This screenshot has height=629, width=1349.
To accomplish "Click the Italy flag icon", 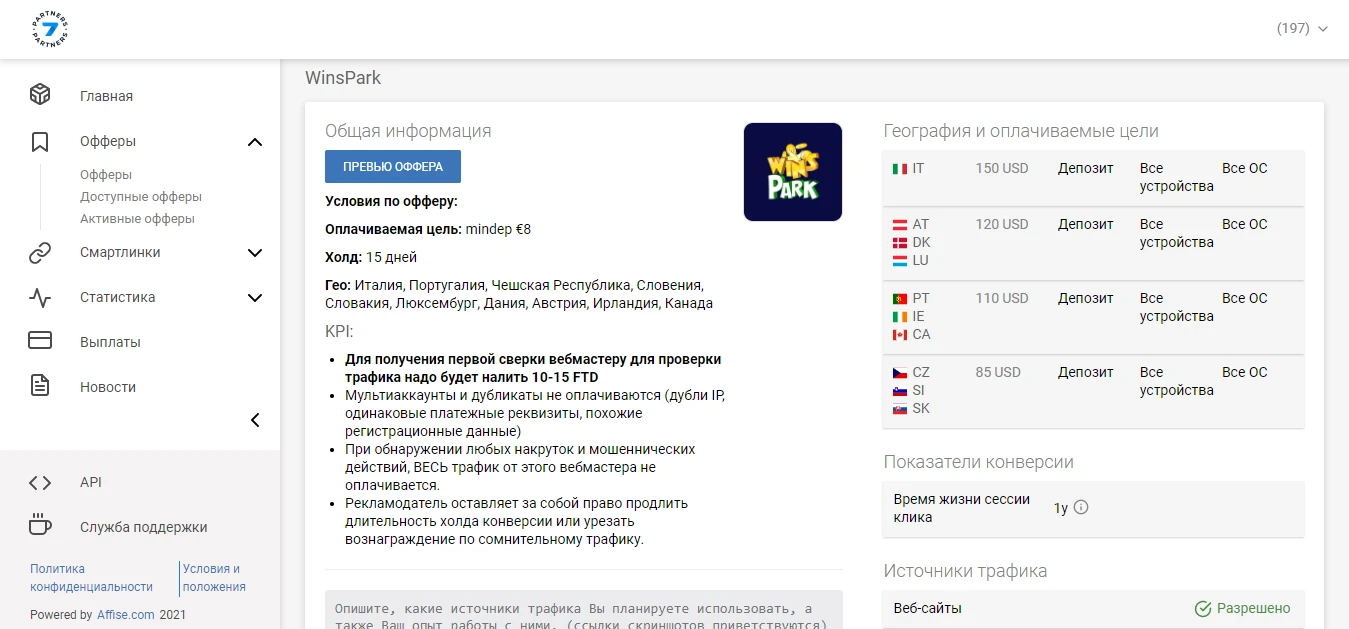I will coord(900,168).
